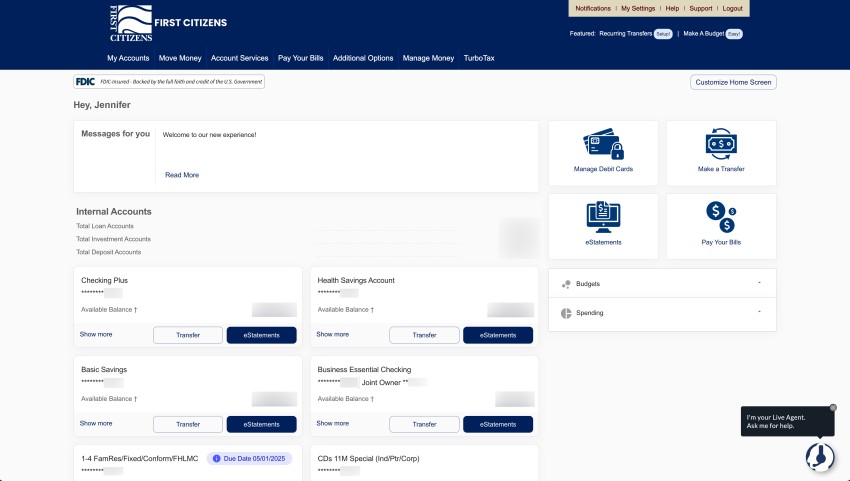Viewport: 850px width, 481px height.
Task: Click the Make A Budget featured link
Action: point(704,34)
